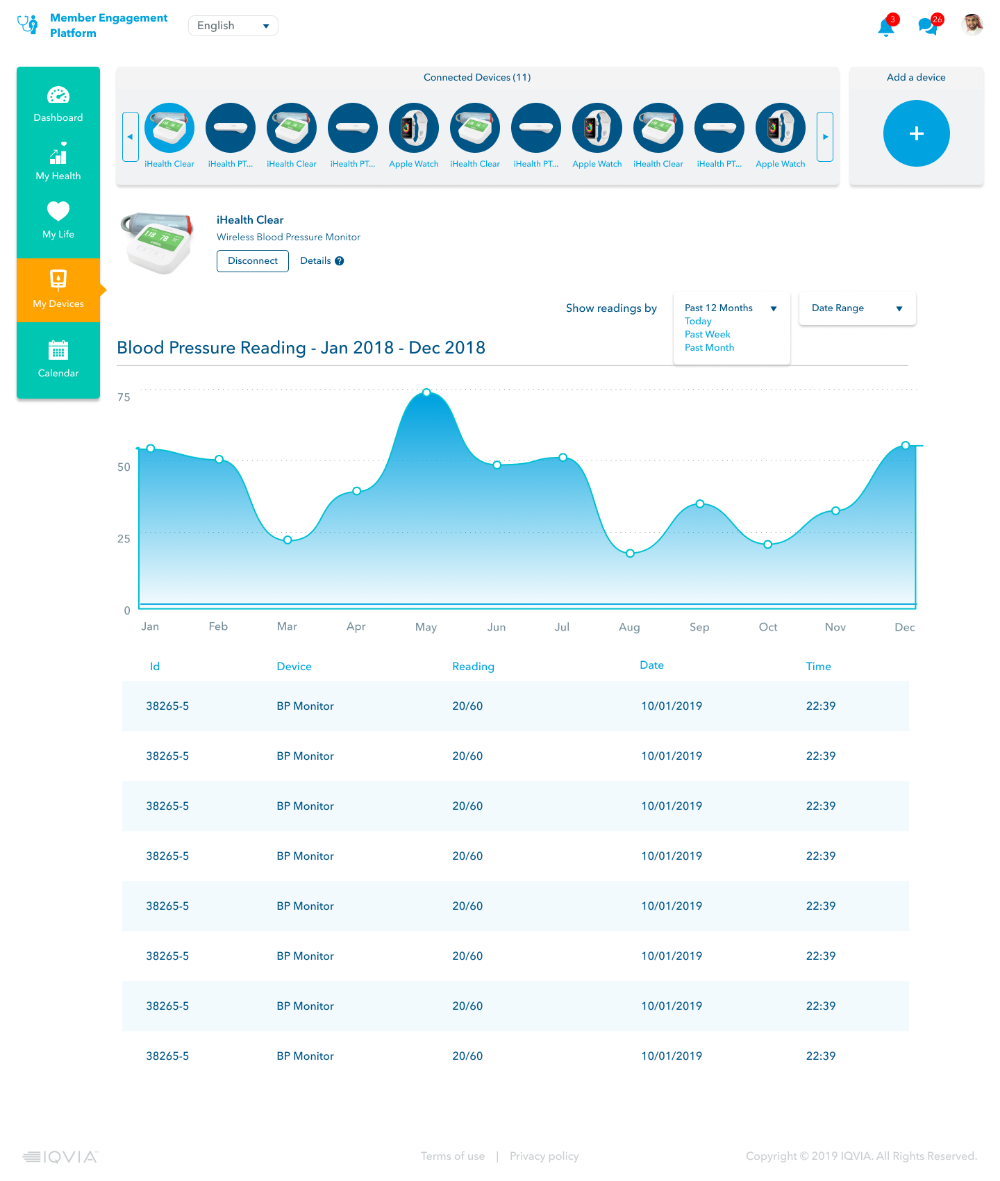Select the first Apple Watch device
The image size is (1000, 1181).
[x=414, y=129]
